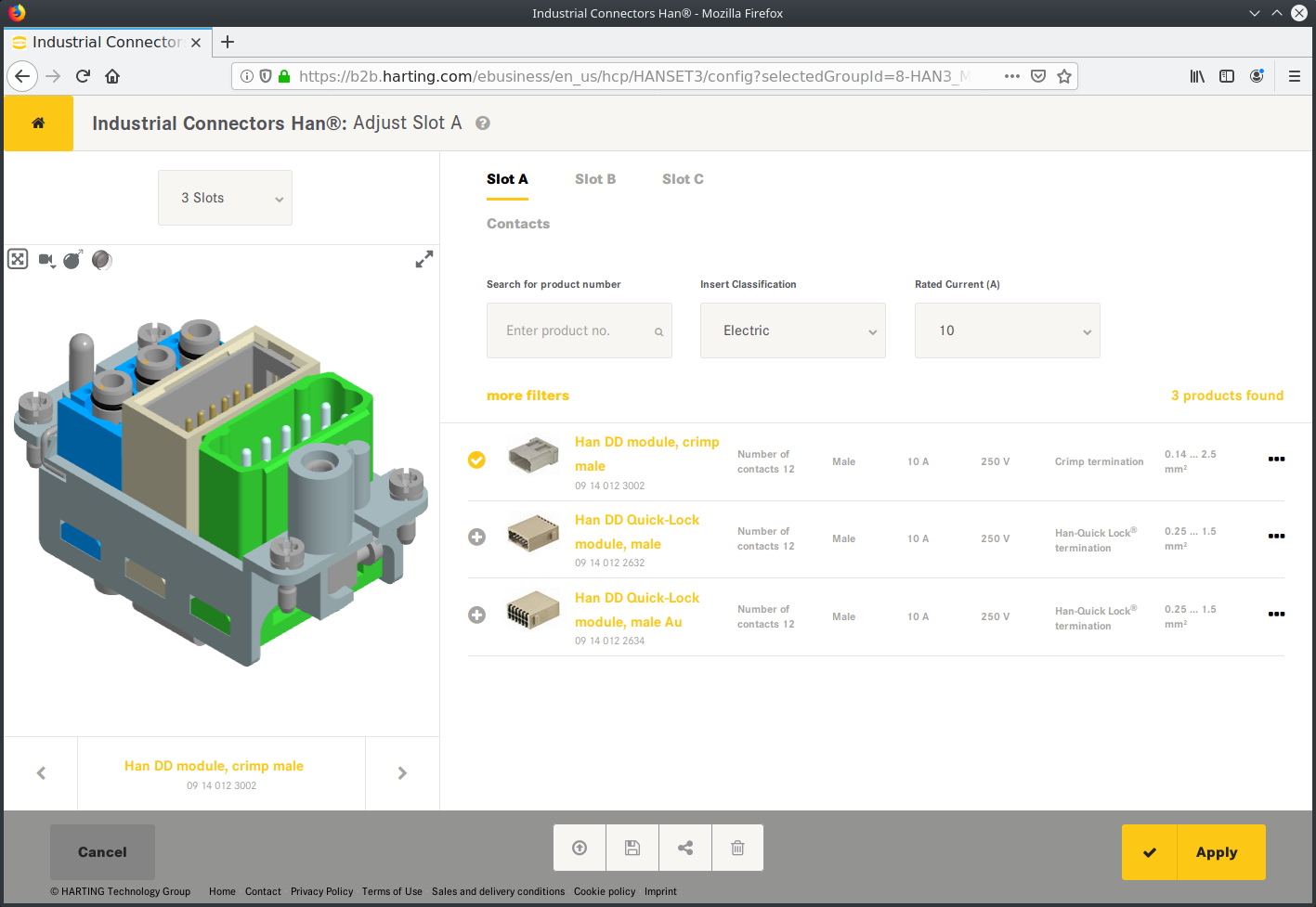Open Firefox hamburger menu
Screen dimensions: 1316x907
point(1294,76)
